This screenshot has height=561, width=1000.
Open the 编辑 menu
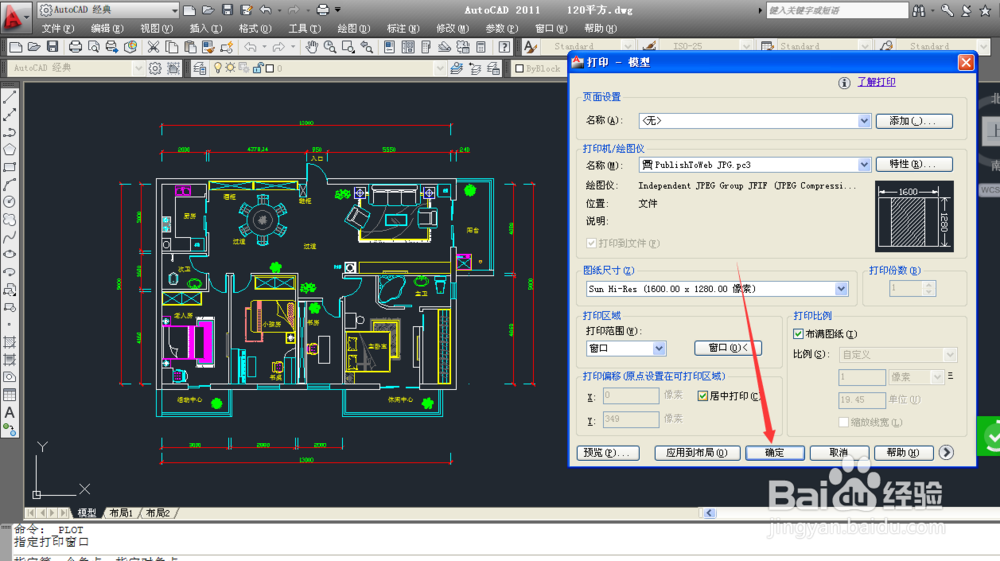click(107, 29)
